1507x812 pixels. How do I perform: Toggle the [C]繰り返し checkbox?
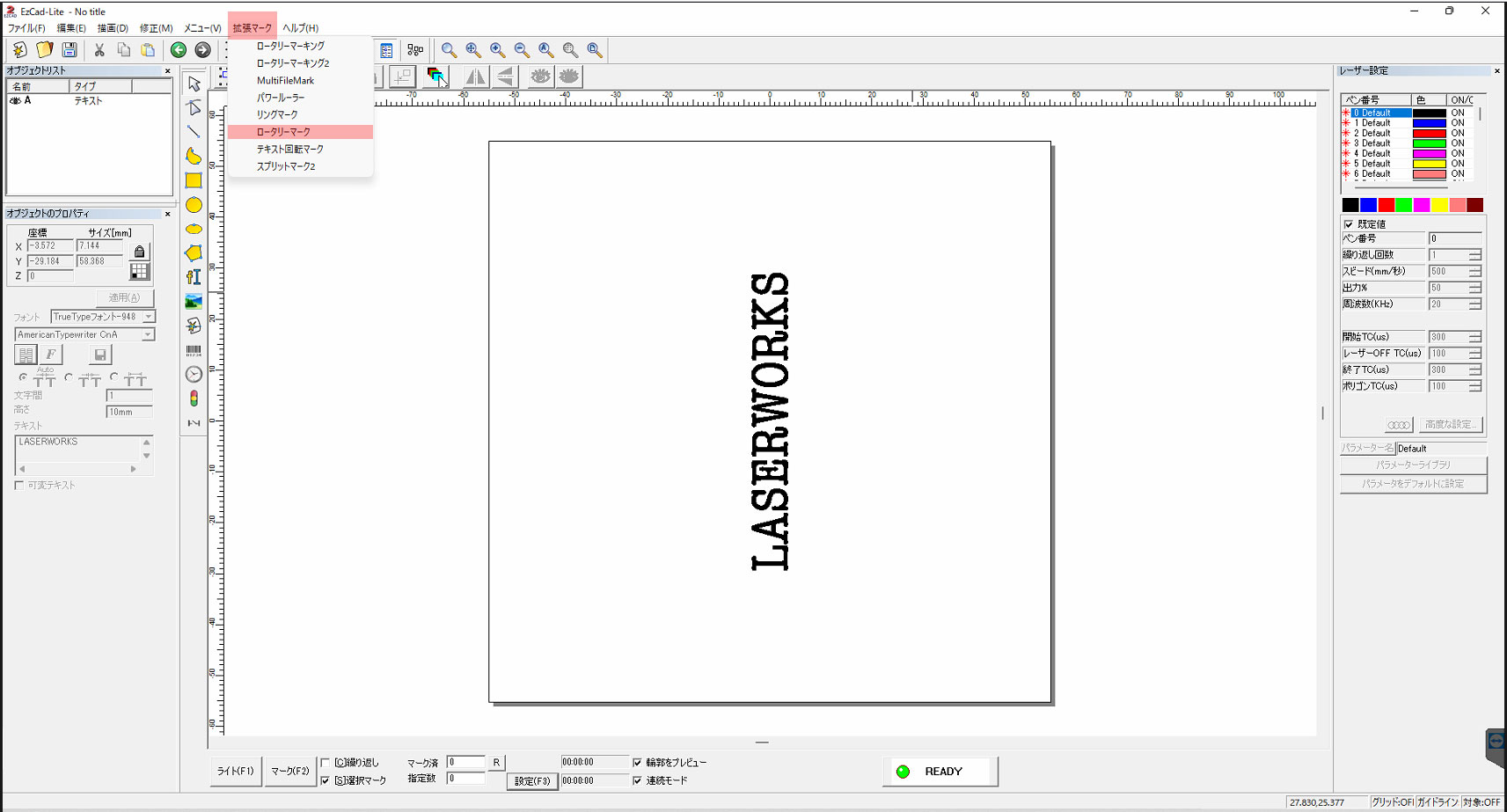[326, 763]
